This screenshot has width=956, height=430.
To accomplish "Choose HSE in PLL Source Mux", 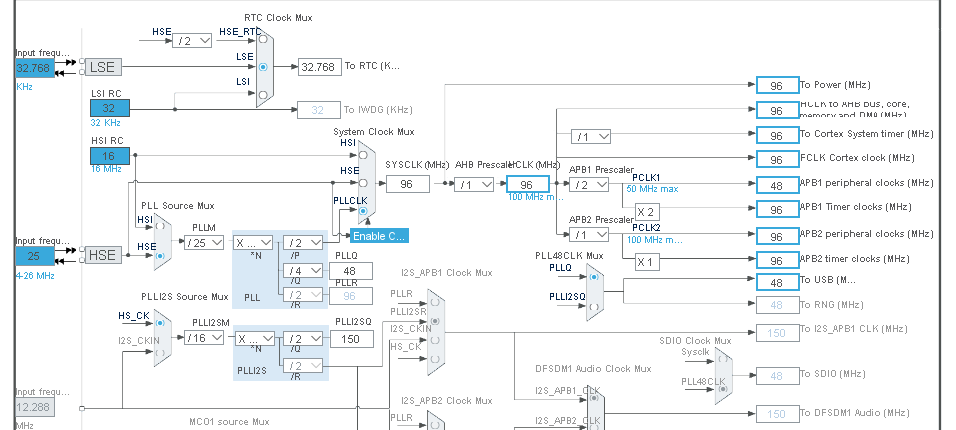I will tap(157, 255).
